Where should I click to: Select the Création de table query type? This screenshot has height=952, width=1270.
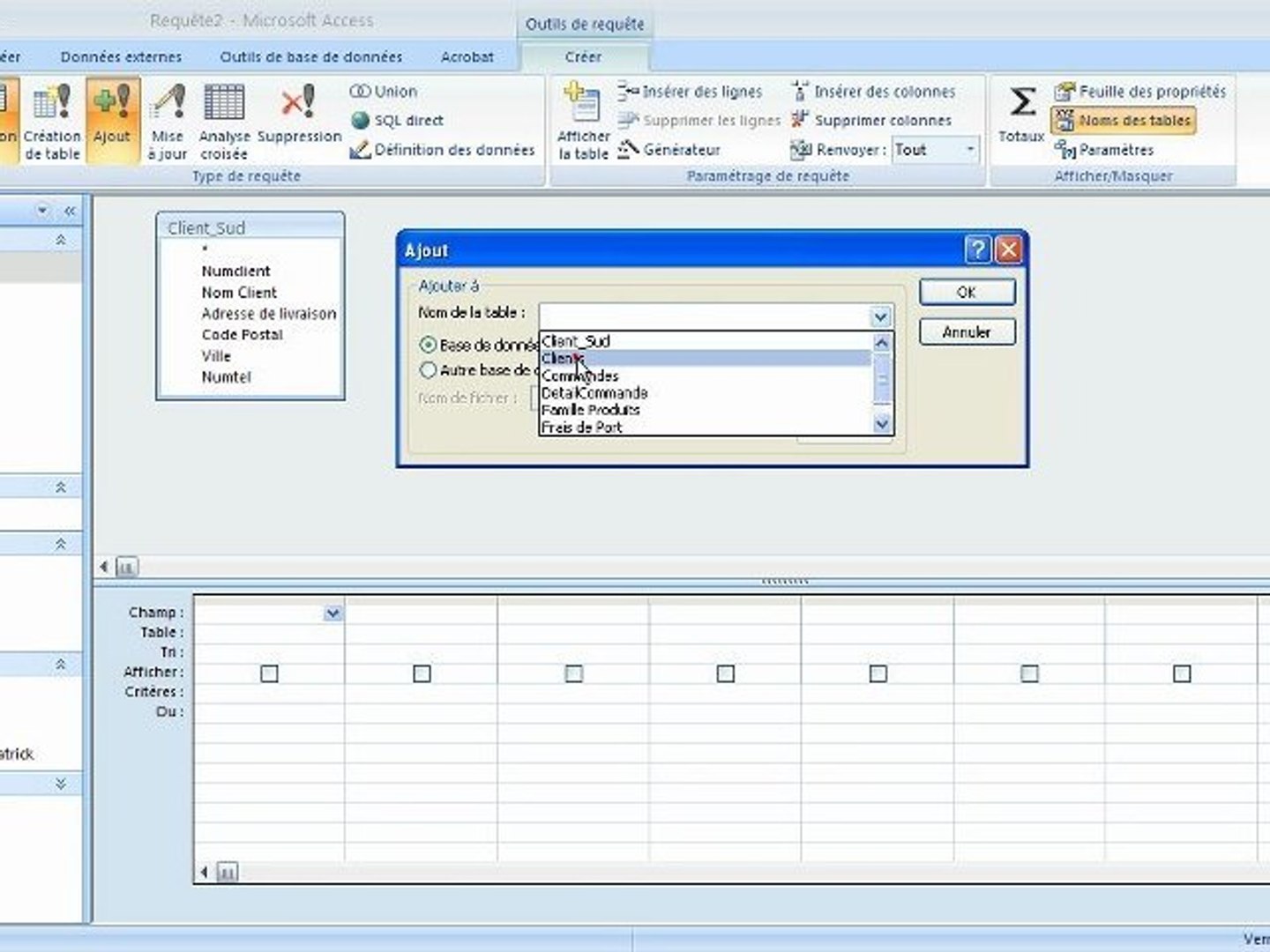52,122
